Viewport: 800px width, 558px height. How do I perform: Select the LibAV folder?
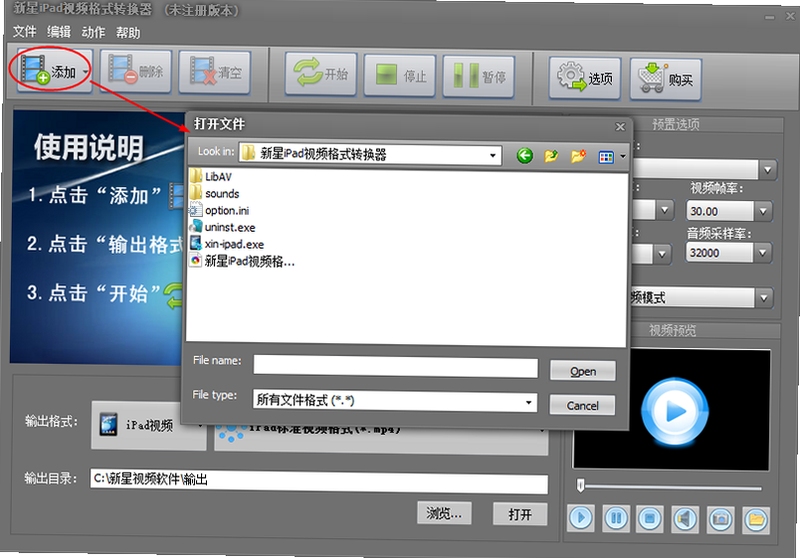(211, 176)
